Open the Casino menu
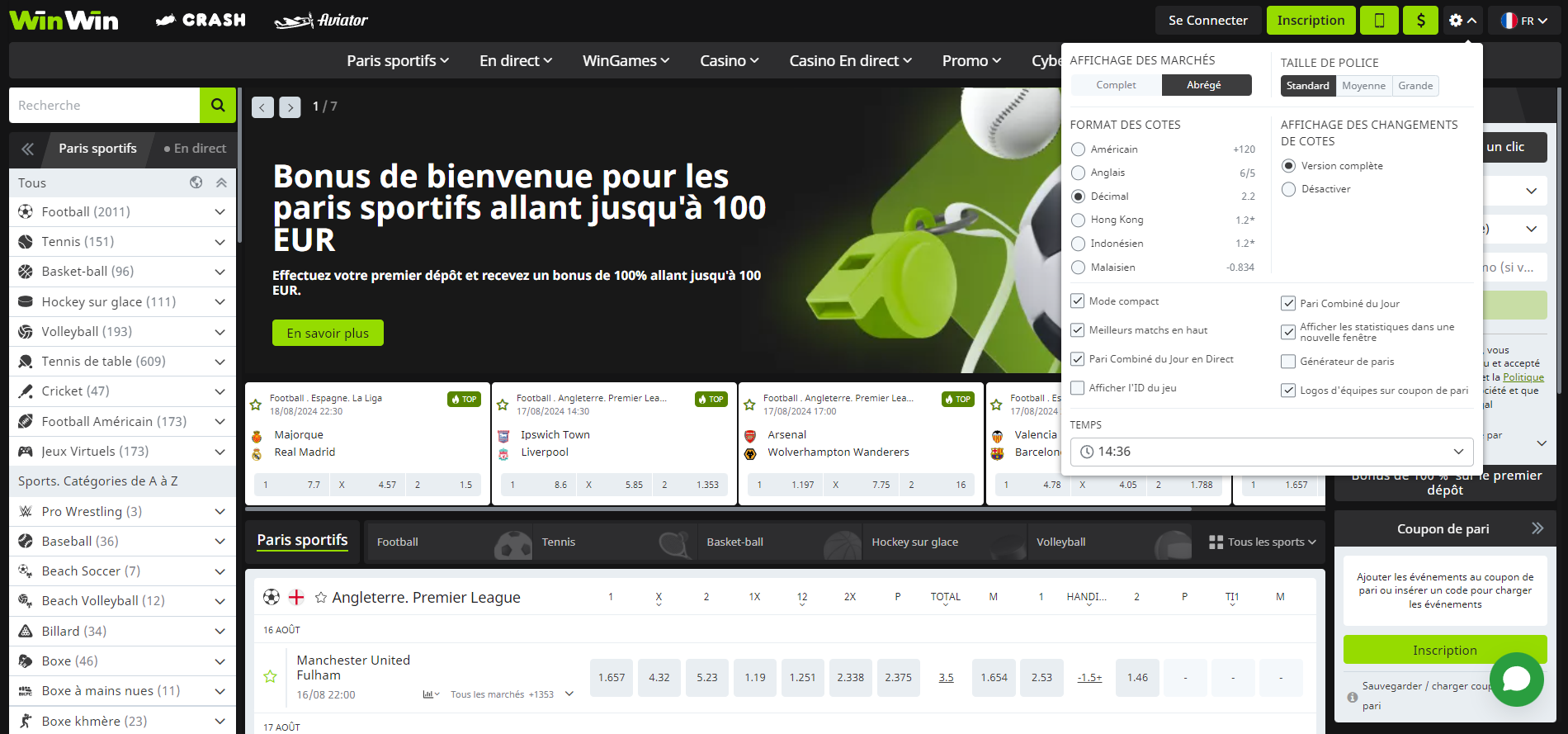This screenshot has width=1568, height=734. click(x=730, y=61)
